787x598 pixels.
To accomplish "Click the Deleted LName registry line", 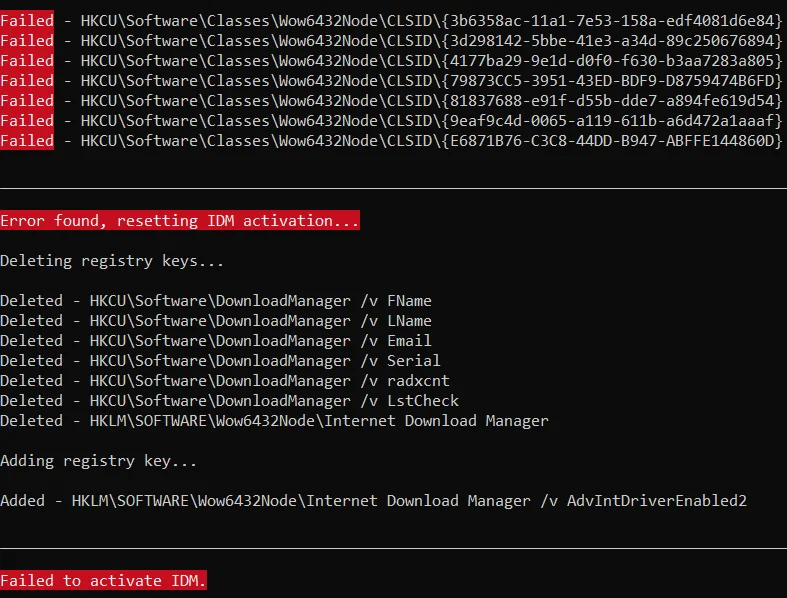I will [x=216, y=321].
